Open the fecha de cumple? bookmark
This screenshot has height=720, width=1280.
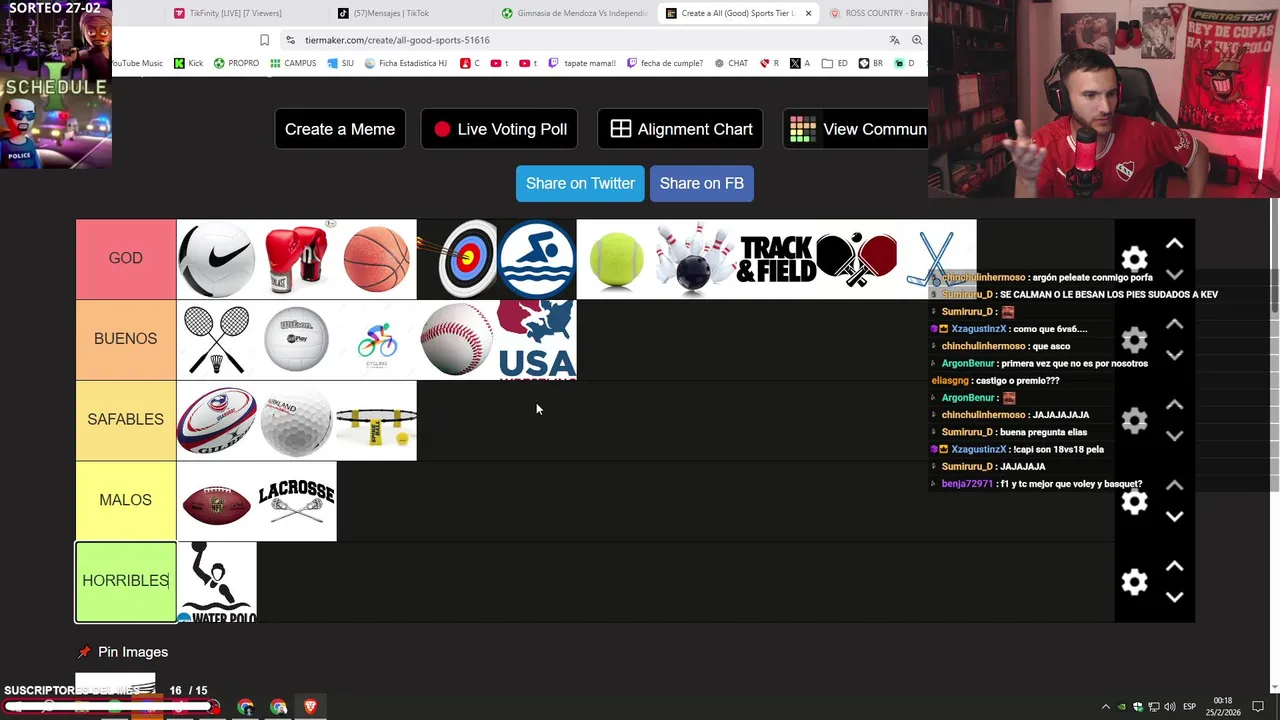coord(665,63)
